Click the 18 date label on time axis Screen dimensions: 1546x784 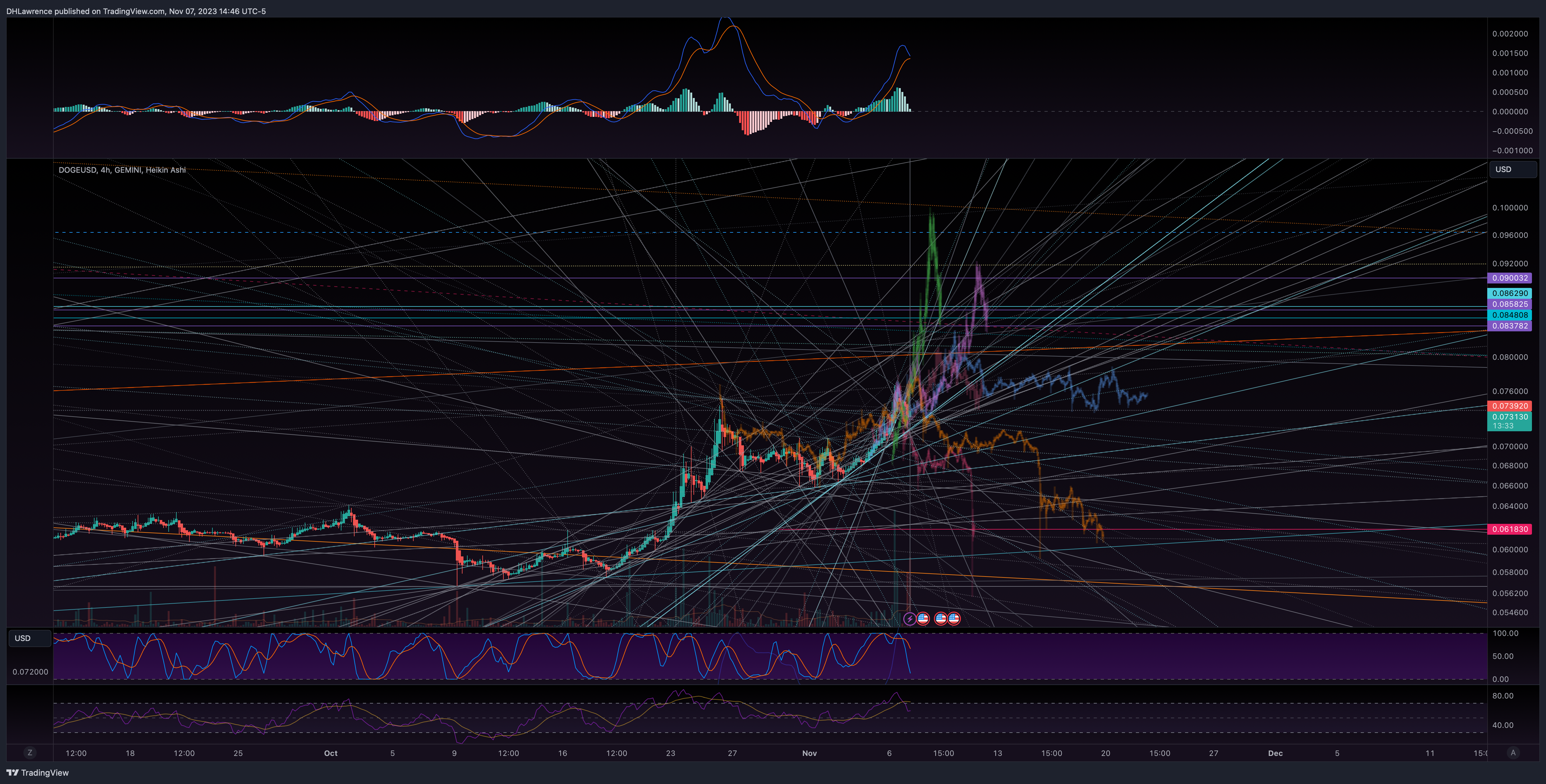click(130, 753)
